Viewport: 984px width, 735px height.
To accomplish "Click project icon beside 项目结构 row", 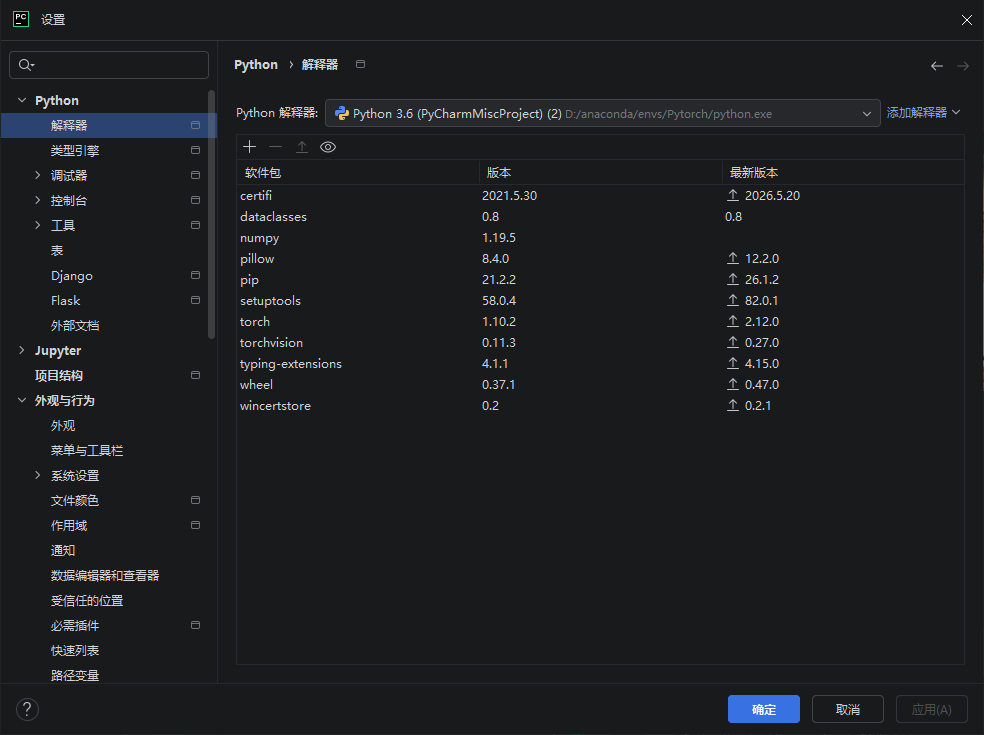I will point(196,375).
